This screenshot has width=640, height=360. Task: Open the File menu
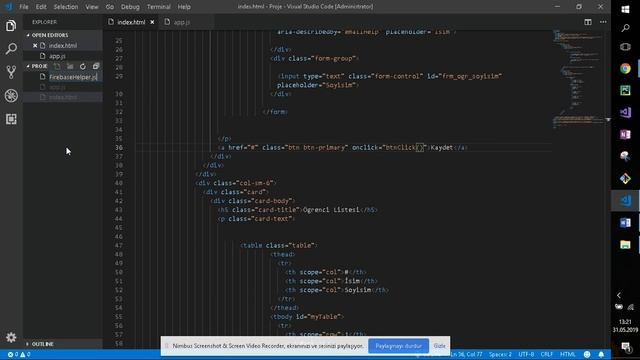(x=24, y=7)
